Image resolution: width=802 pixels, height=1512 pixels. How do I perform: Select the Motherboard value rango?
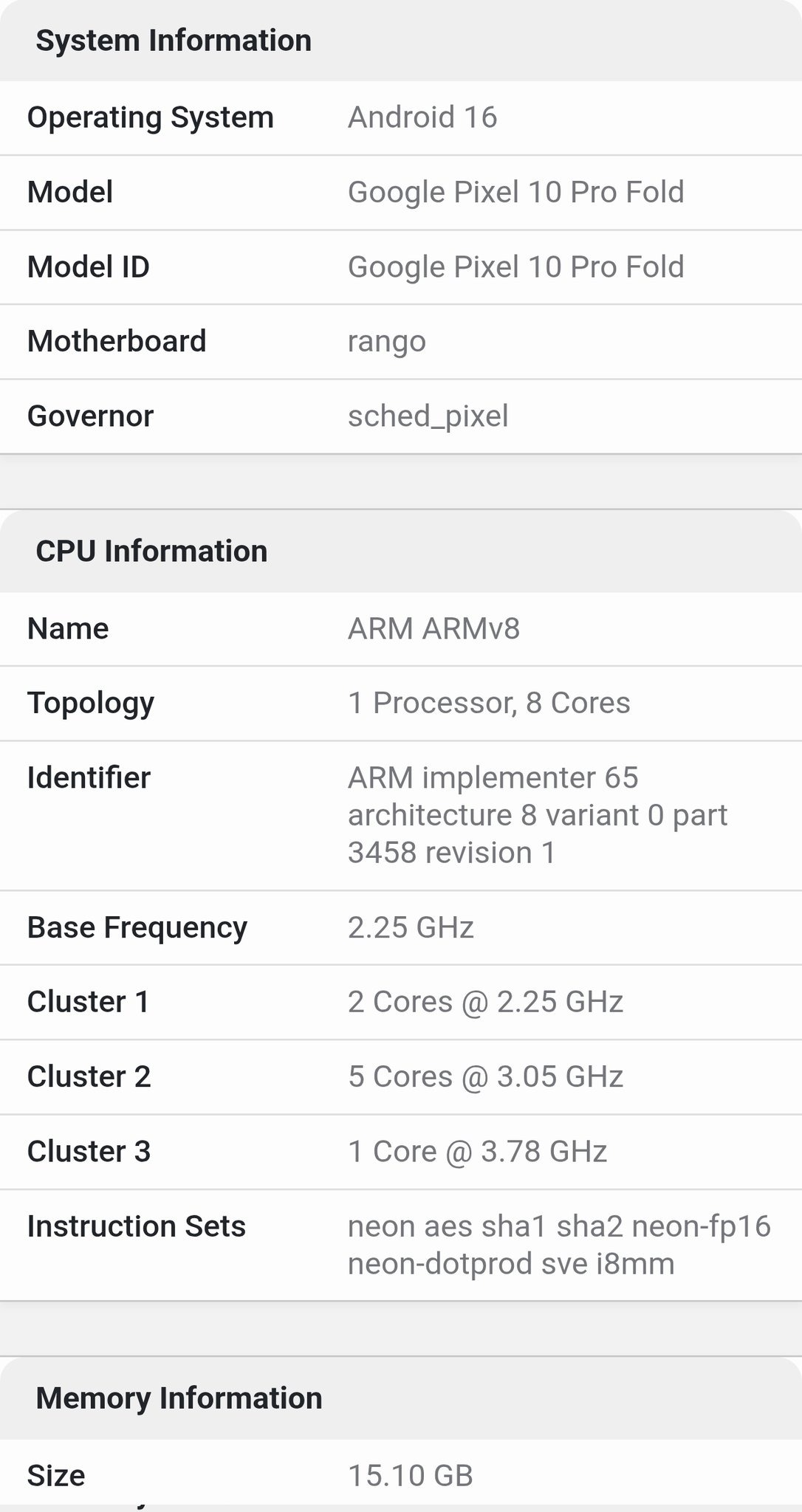386,341
